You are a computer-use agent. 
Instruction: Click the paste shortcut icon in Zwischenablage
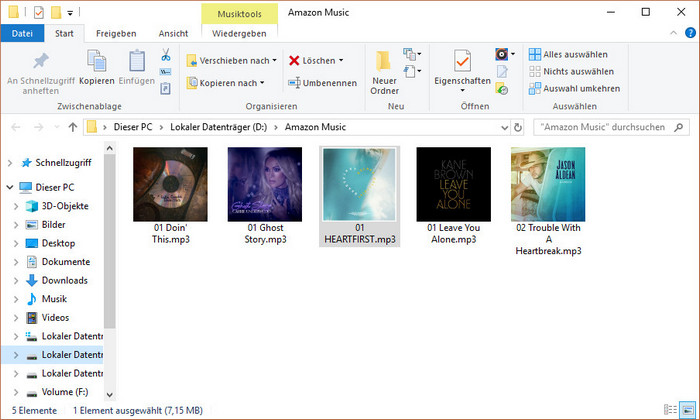click(x=166, y=88)
